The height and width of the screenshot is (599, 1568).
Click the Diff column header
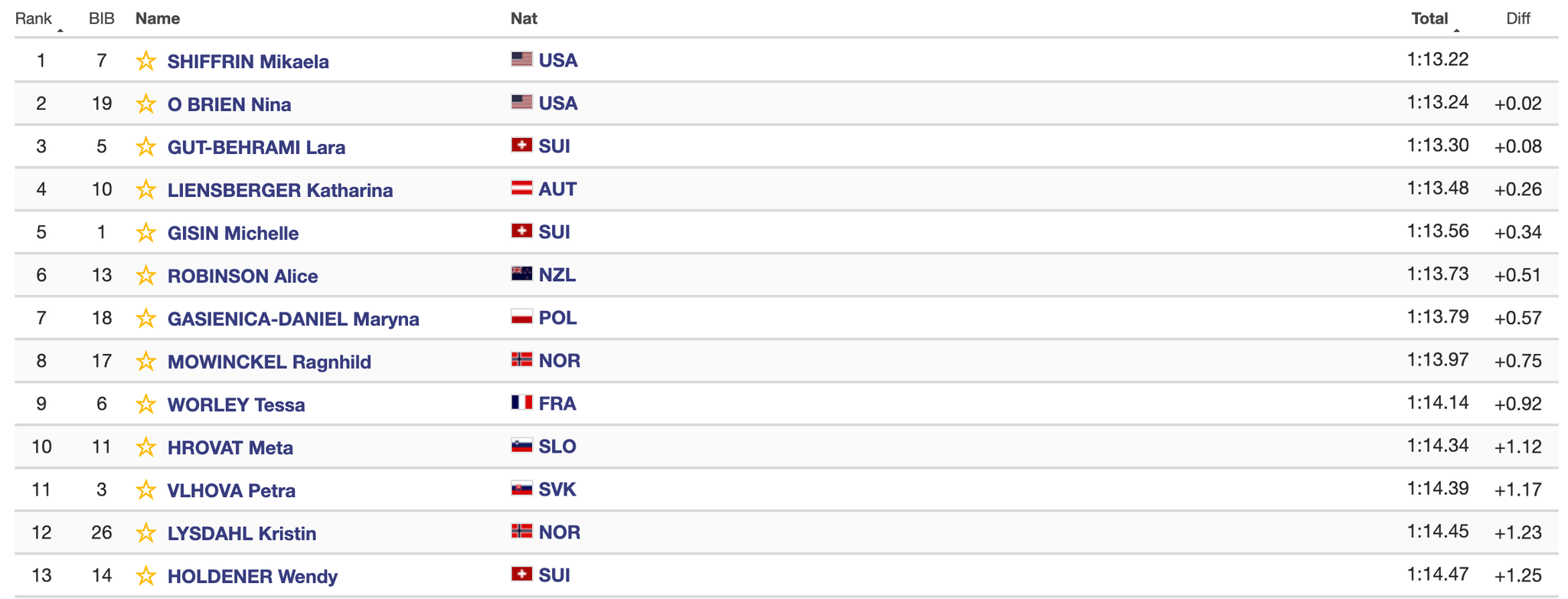pyautogui.click(x=1517, y=18)
